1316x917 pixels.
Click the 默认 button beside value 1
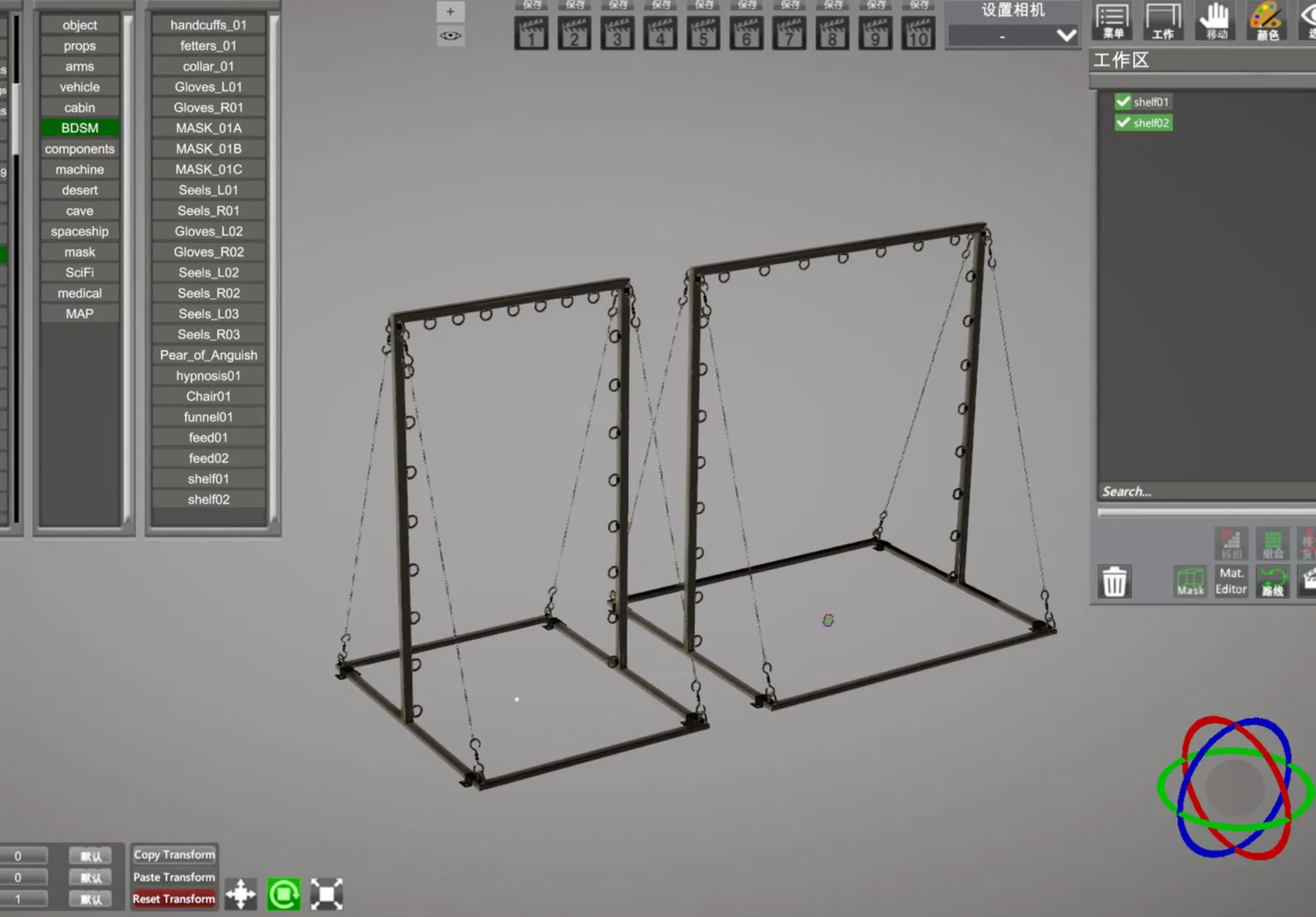pos(90,899)
